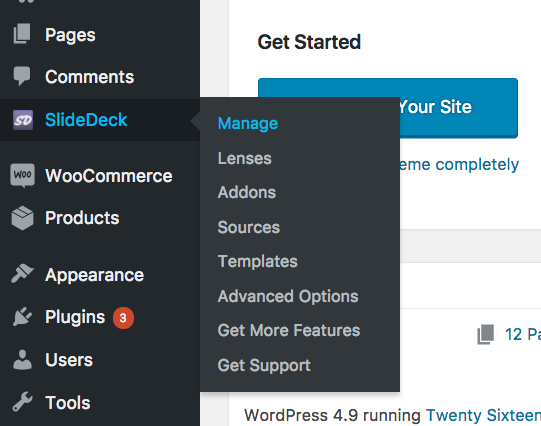Select Get More Features entry
This screenshot has height=426, width=541.
pos(289,330)
